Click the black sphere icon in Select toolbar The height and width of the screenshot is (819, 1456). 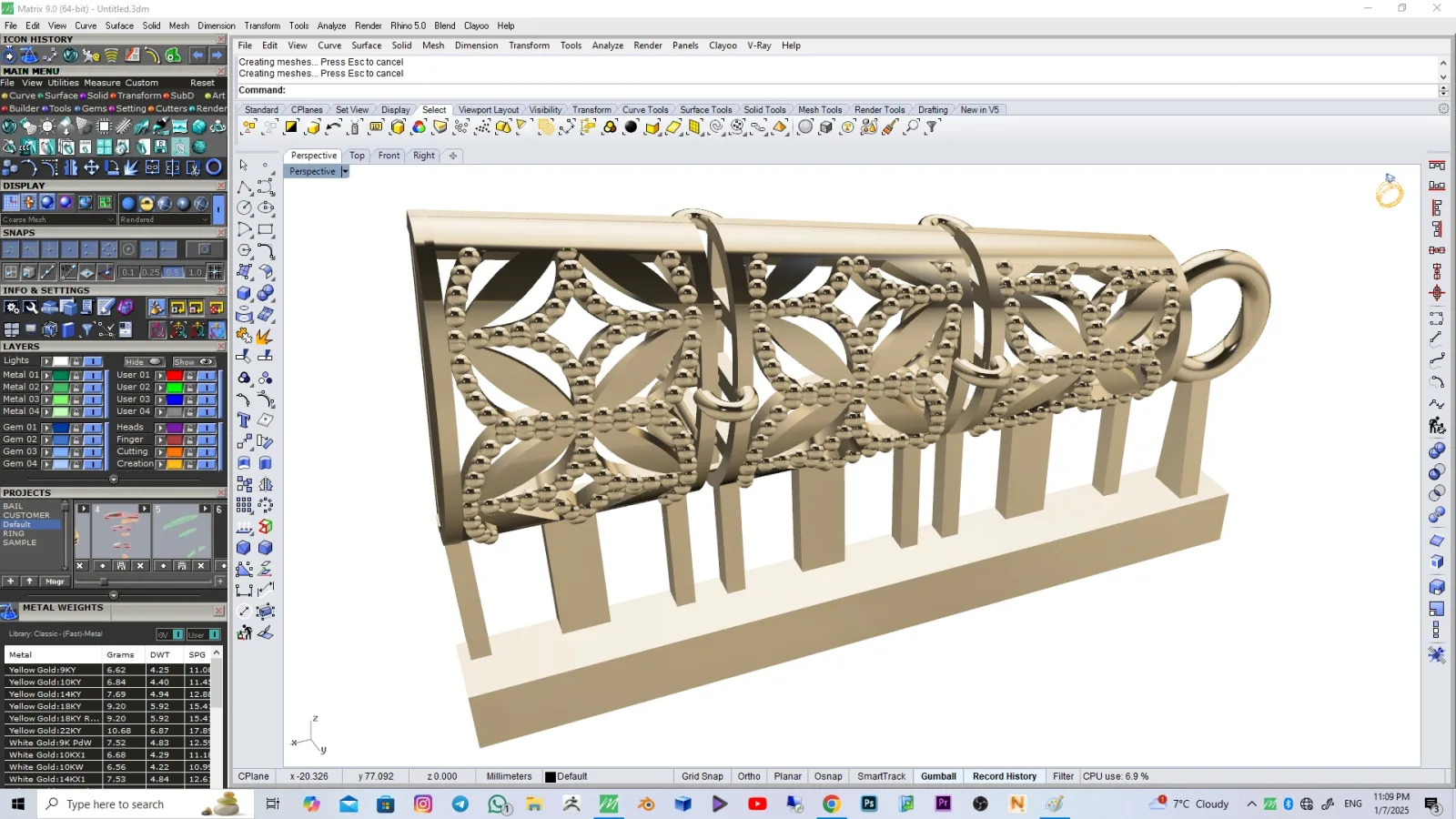[631, 127]
